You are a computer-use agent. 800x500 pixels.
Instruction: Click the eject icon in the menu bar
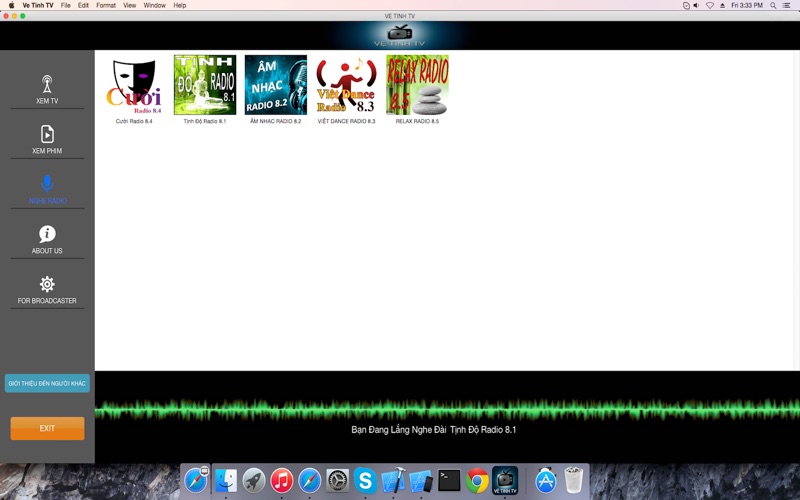(x=722, y=5)
